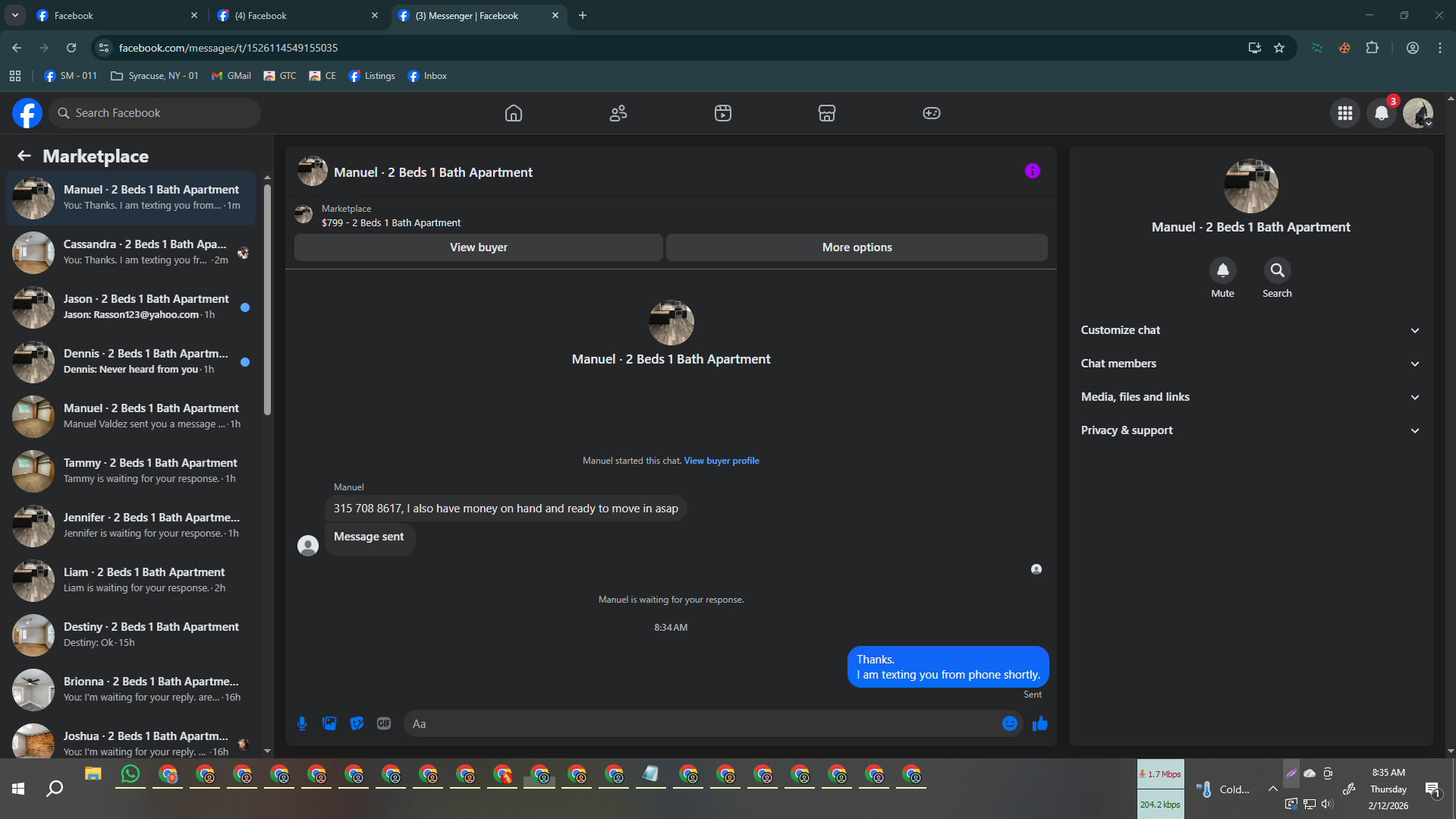Go back from Marketplace chats arrow
1456x819 pixels.
[24, 156]
